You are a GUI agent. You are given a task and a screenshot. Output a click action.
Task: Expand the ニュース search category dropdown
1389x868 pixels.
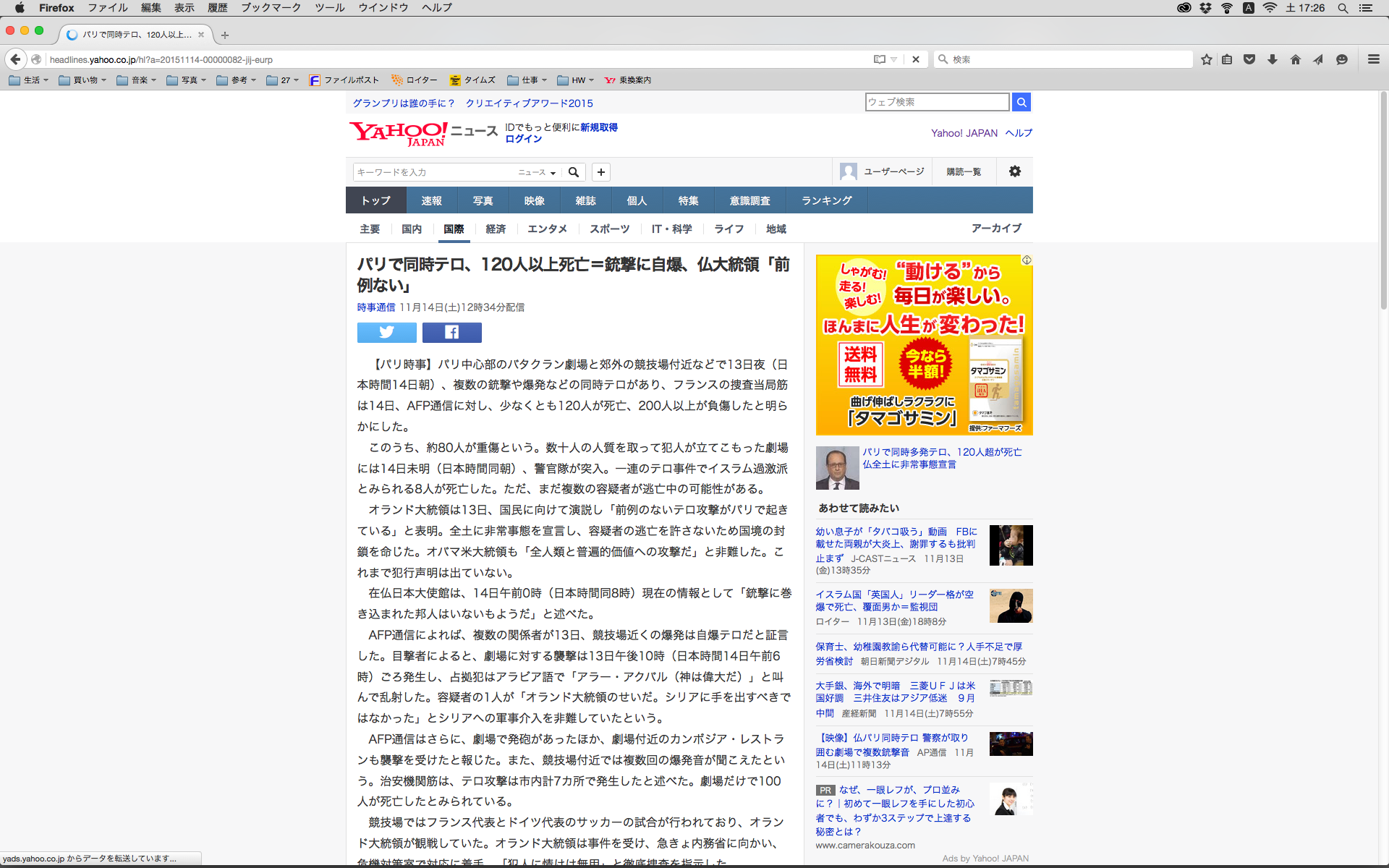(x=537, y=172)
